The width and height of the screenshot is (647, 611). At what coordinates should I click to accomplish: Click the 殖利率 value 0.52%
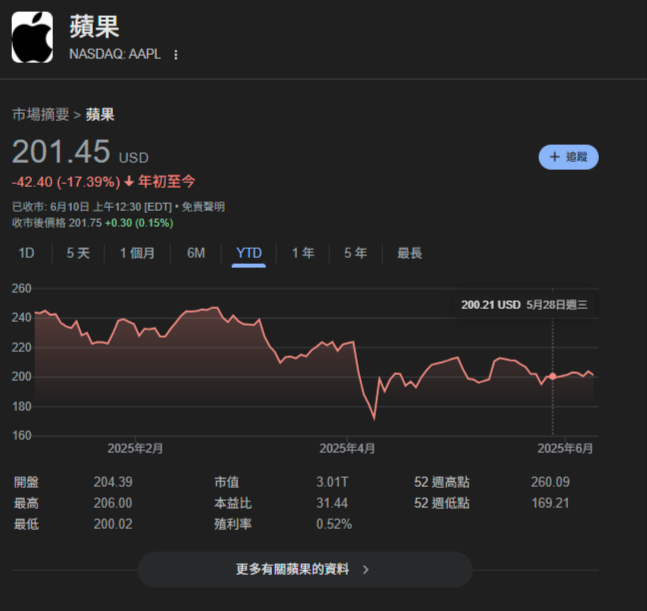tap(334, 524)
